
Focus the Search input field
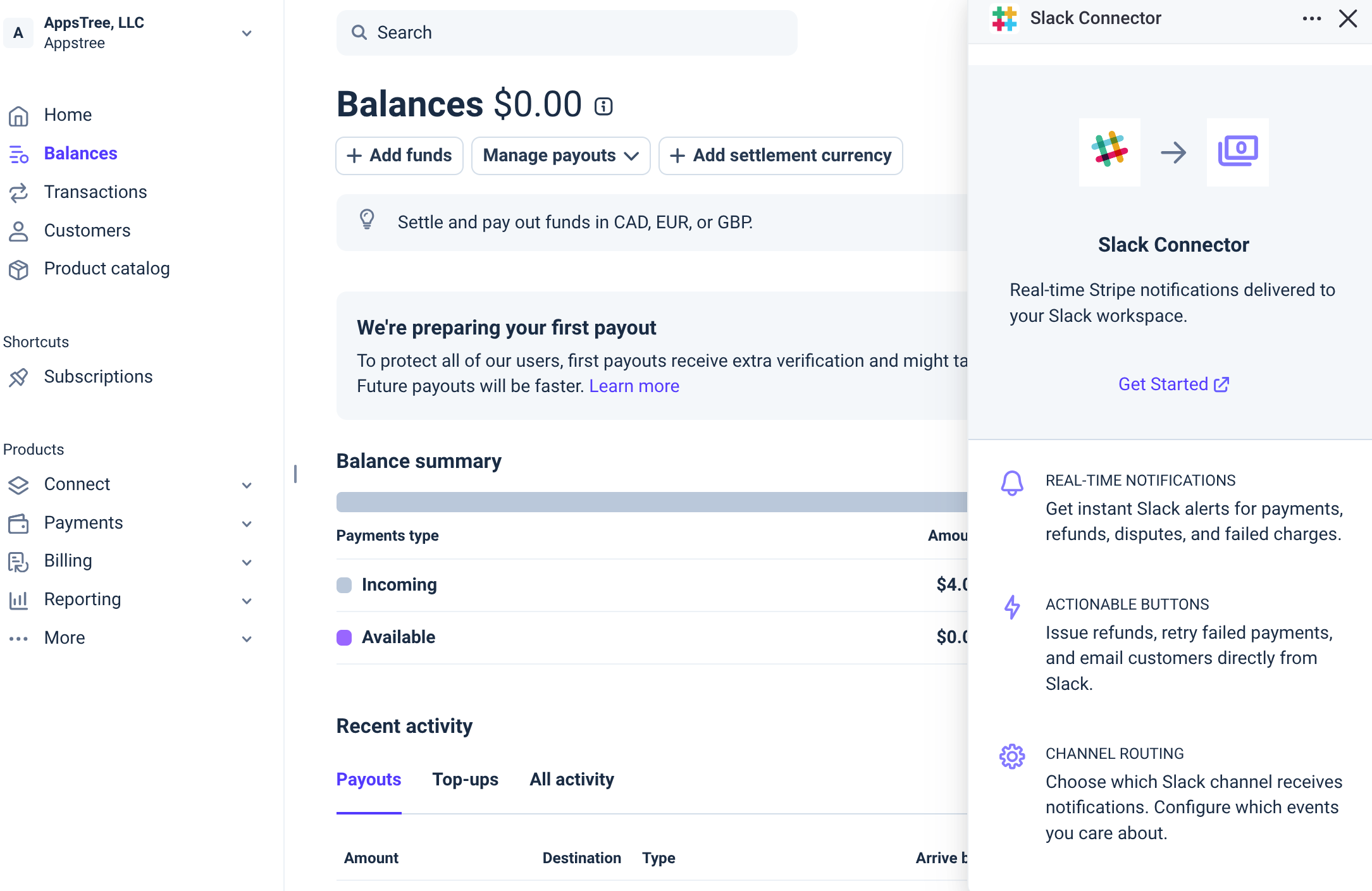point(567,33)
